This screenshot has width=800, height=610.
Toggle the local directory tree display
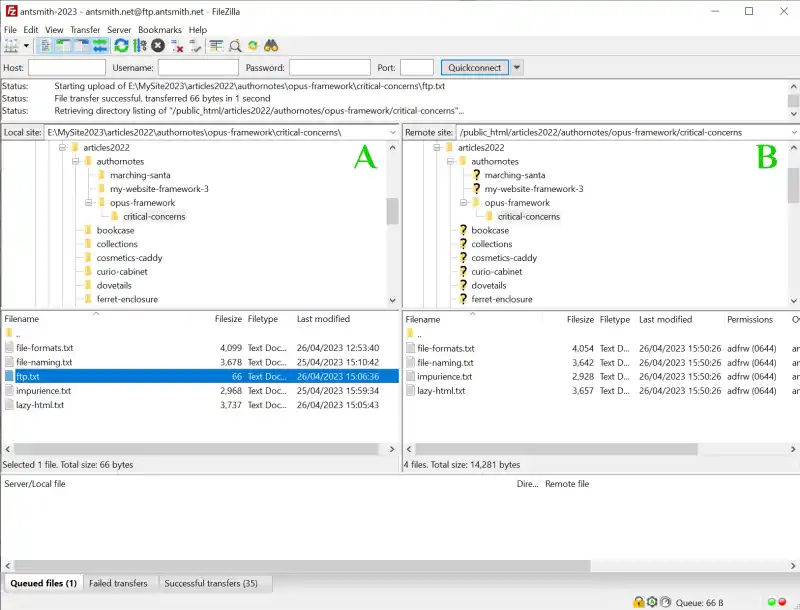(x=64, y=46)
